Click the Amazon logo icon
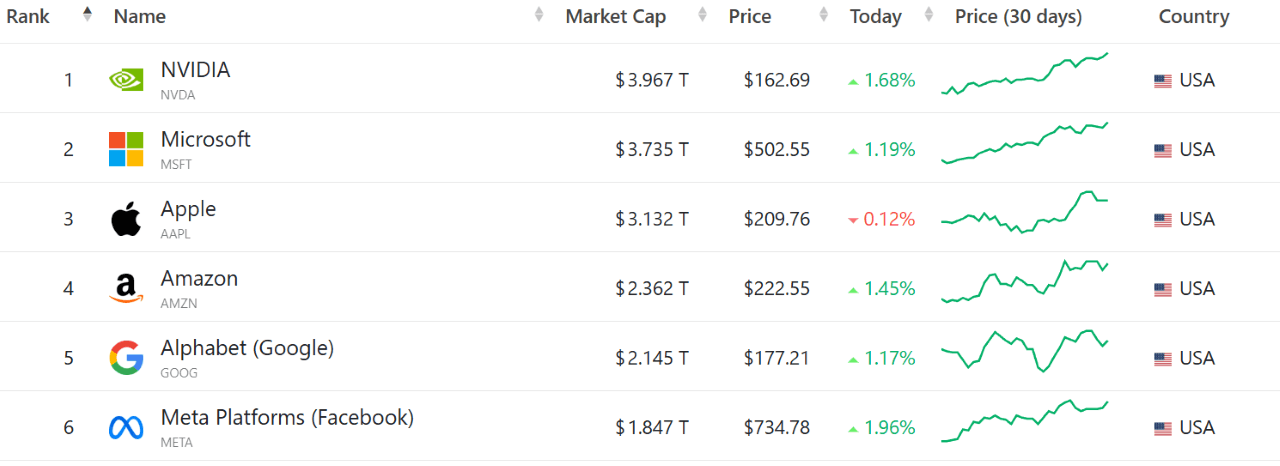This screenshot has width=1280, height=466. [x=126, y=289]
